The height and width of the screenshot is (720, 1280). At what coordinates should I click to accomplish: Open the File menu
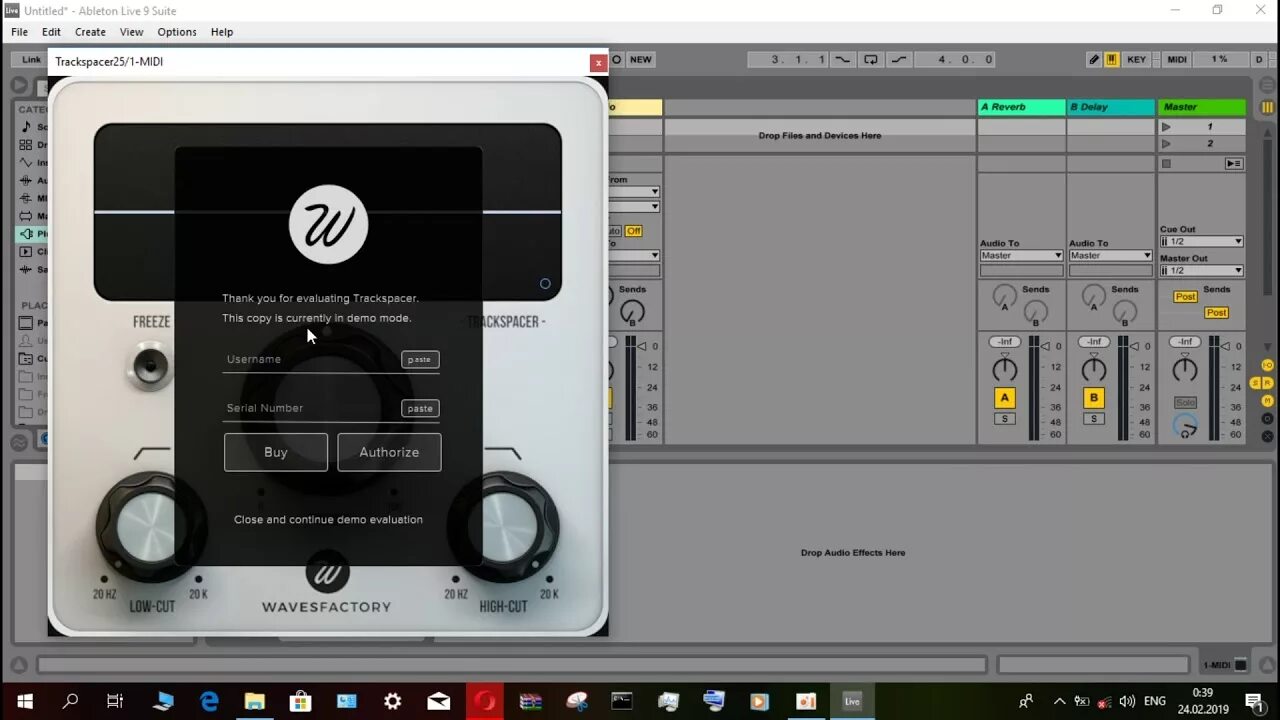tap(19, 32)
